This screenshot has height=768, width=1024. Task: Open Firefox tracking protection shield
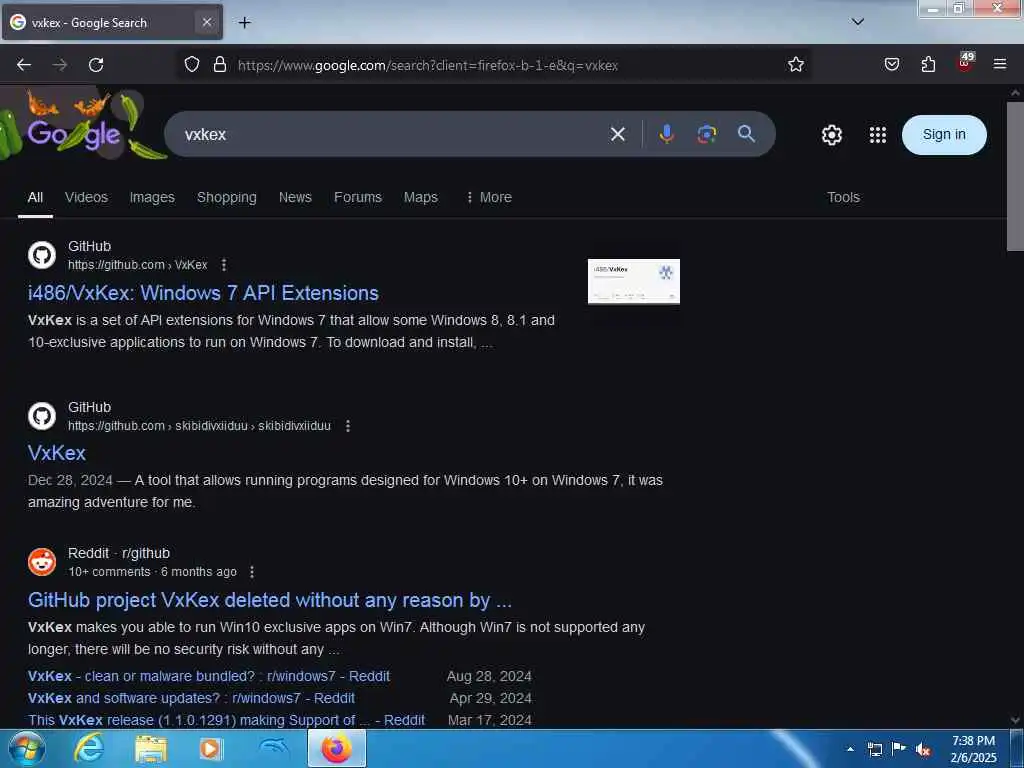191,65
